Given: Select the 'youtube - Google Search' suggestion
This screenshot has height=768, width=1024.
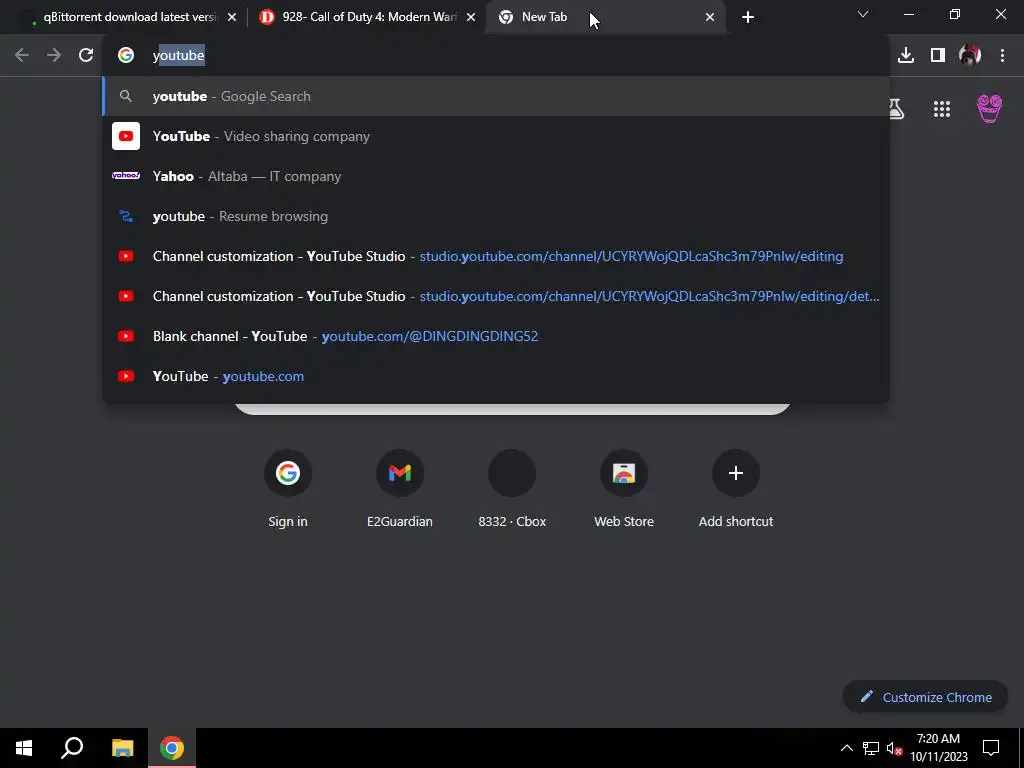Looking at the screenshot, I should click(496, 96).
